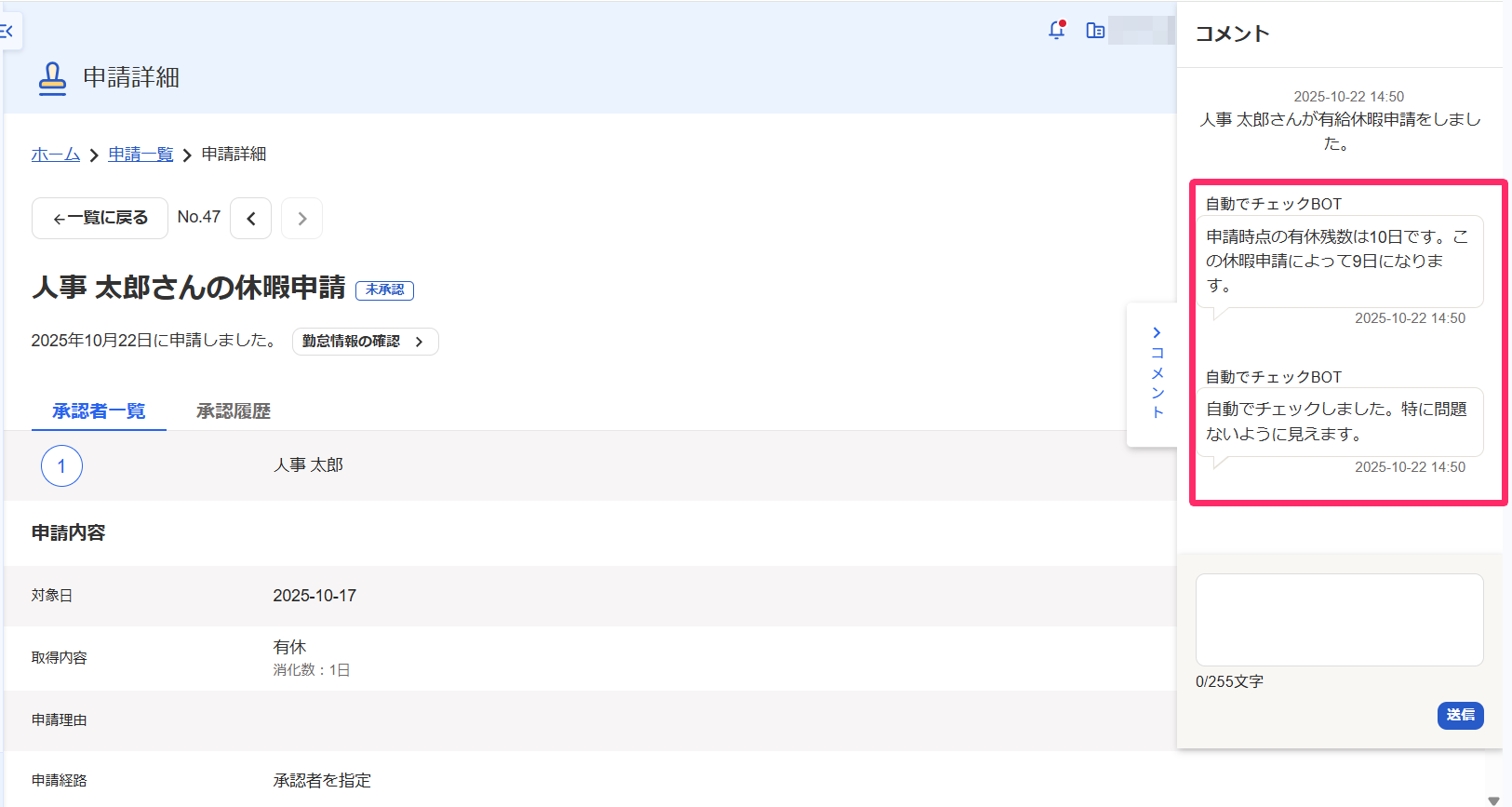Click the blurred user account name in header
The image size is (1512, 807).
pyautogui.click(x=1142, y=31)
